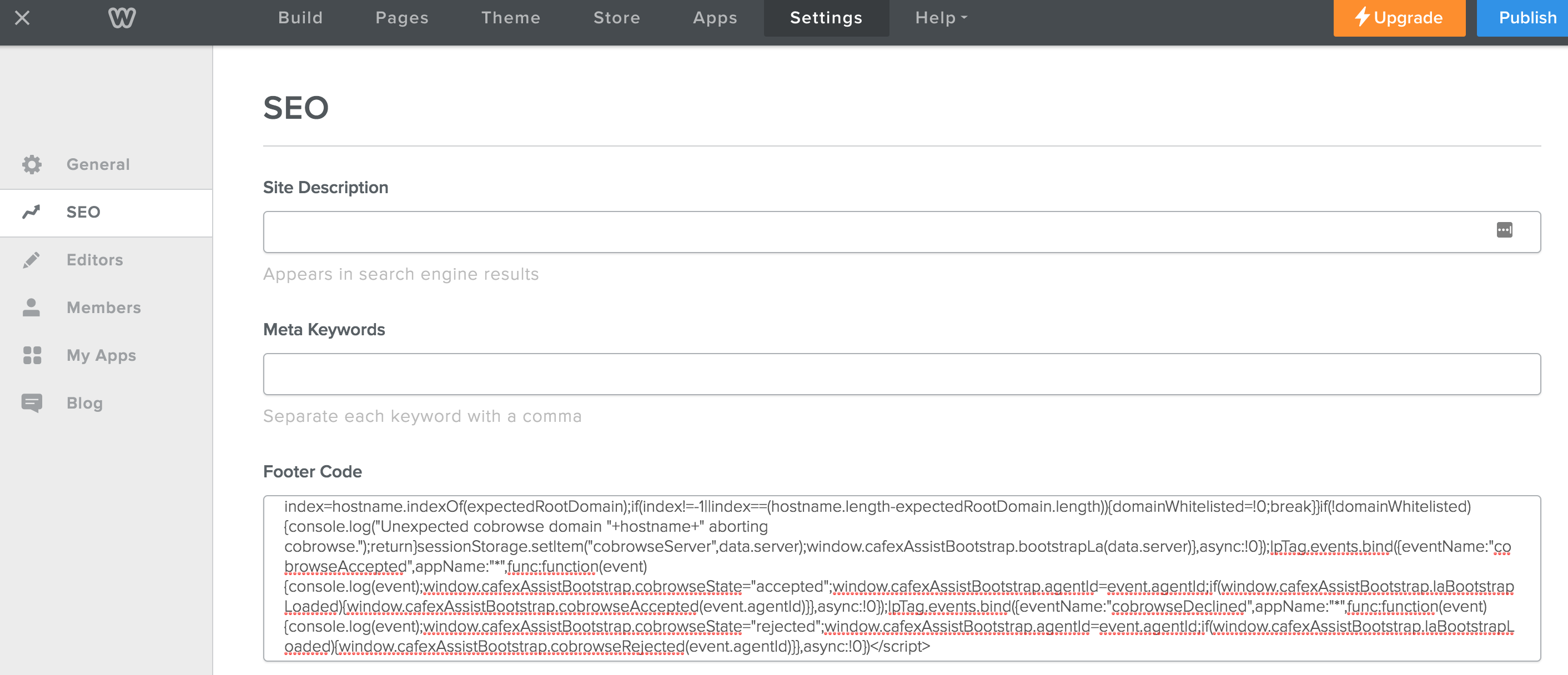1568x675 pixels.
Task: Open the Editors settings section
Action: coord(106,260)
